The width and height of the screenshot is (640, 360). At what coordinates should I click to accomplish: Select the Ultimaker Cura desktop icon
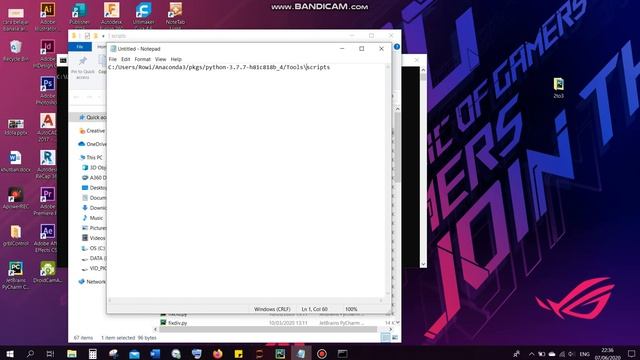click(x=143, y=16)
